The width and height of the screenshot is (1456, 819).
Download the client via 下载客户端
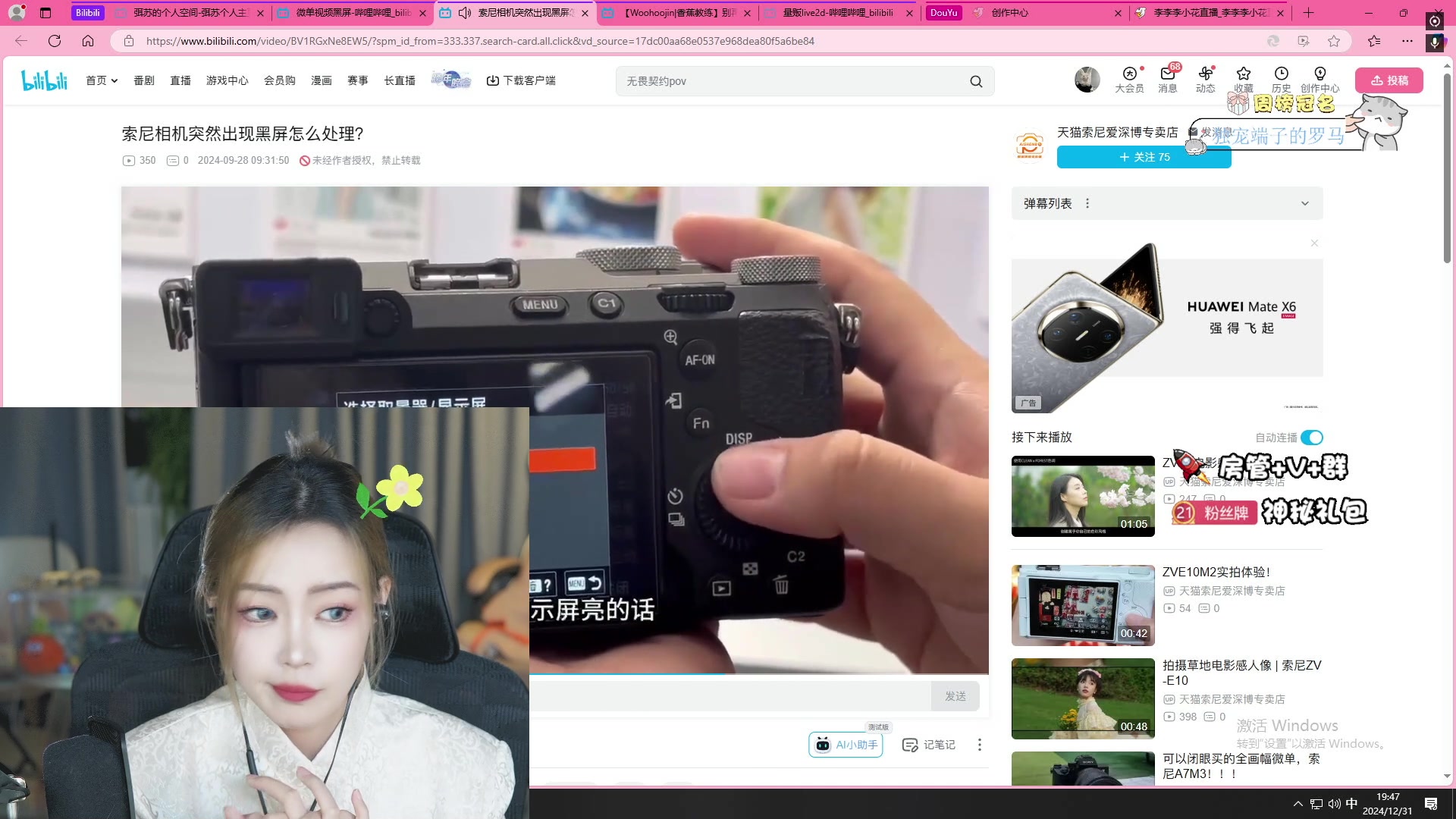point(521,80)
